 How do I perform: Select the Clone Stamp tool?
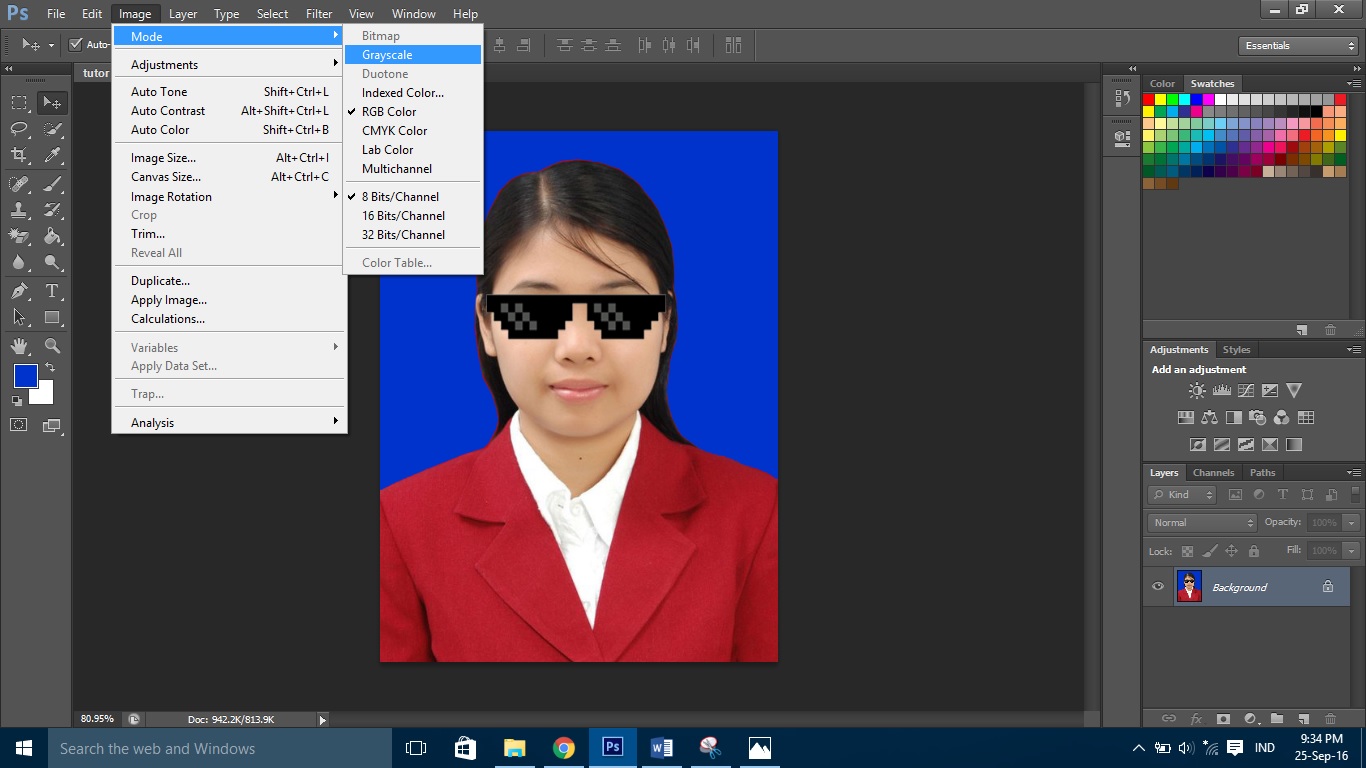[x=19, y=210]
